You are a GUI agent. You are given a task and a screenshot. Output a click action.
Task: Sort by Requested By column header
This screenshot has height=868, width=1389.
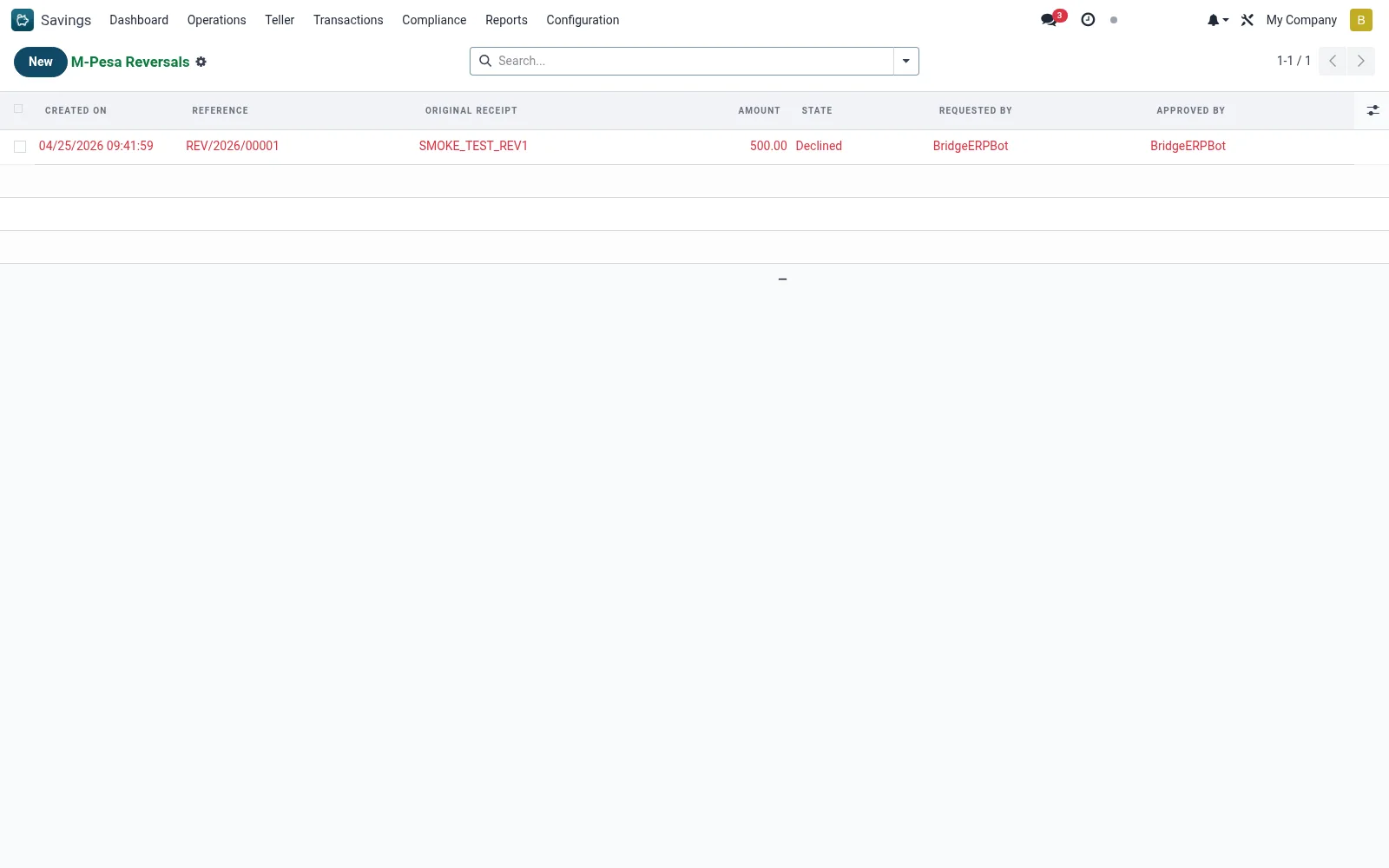[x=975, y=110]
